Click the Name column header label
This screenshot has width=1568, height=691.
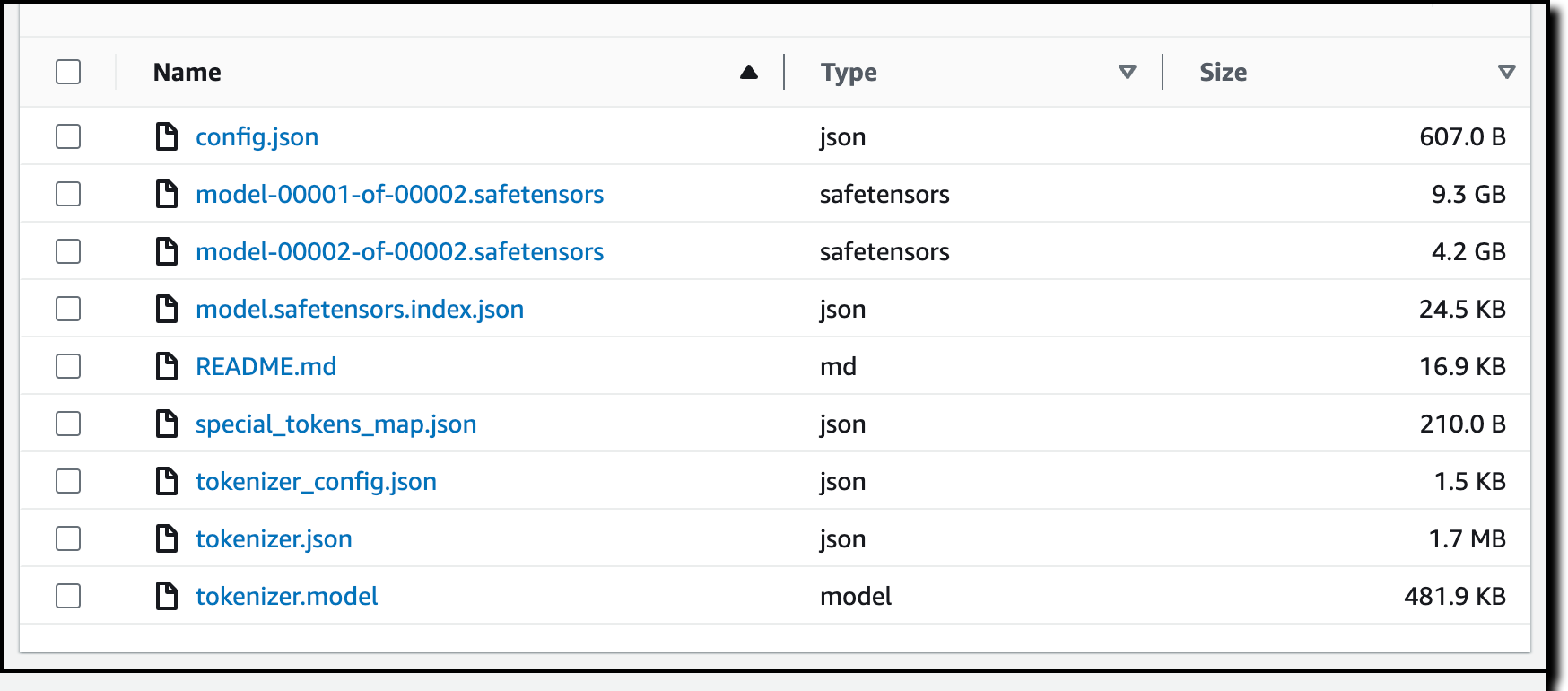(187, 72)
